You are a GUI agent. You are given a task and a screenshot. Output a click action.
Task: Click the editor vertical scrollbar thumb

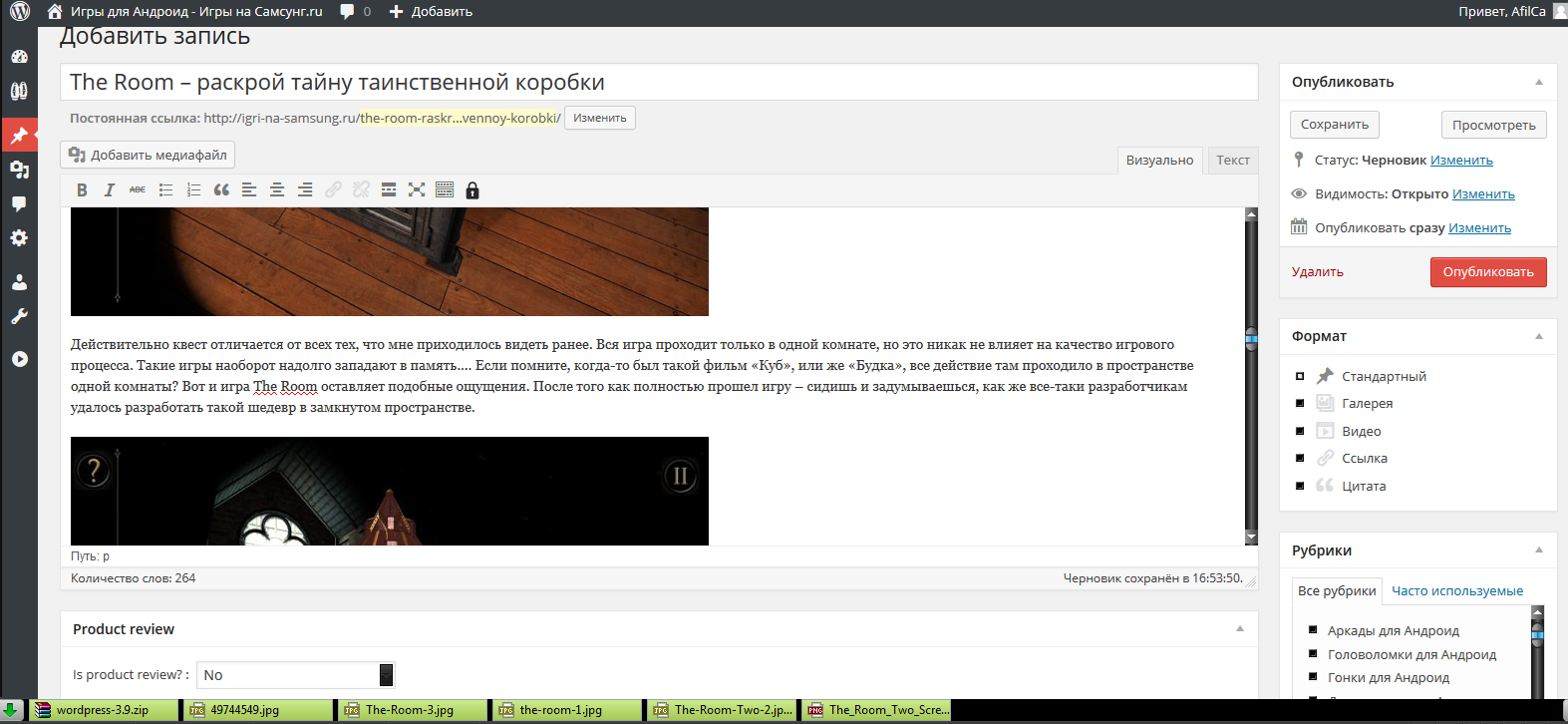tap(1251, 339)
